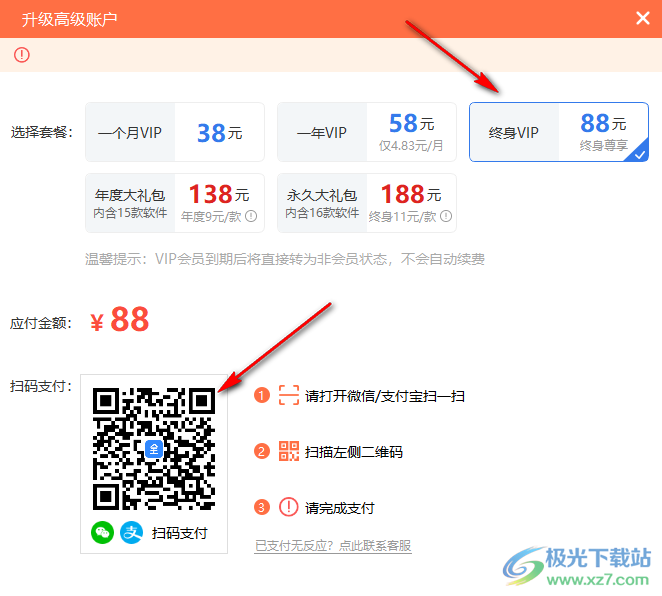Screen dimensions: 662x596
Task: Click the scan frame icon in step 1
Action: click(289, 396)
